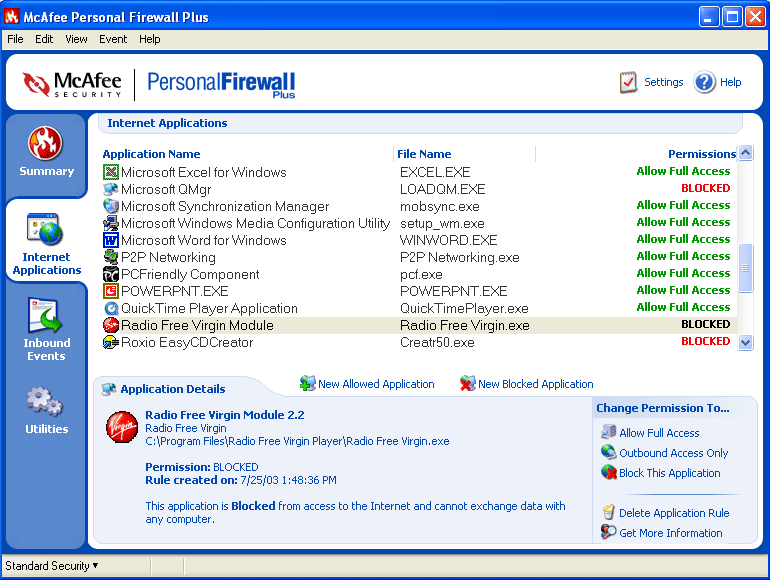Click the Microsoft Word row icon

[111, 240]
